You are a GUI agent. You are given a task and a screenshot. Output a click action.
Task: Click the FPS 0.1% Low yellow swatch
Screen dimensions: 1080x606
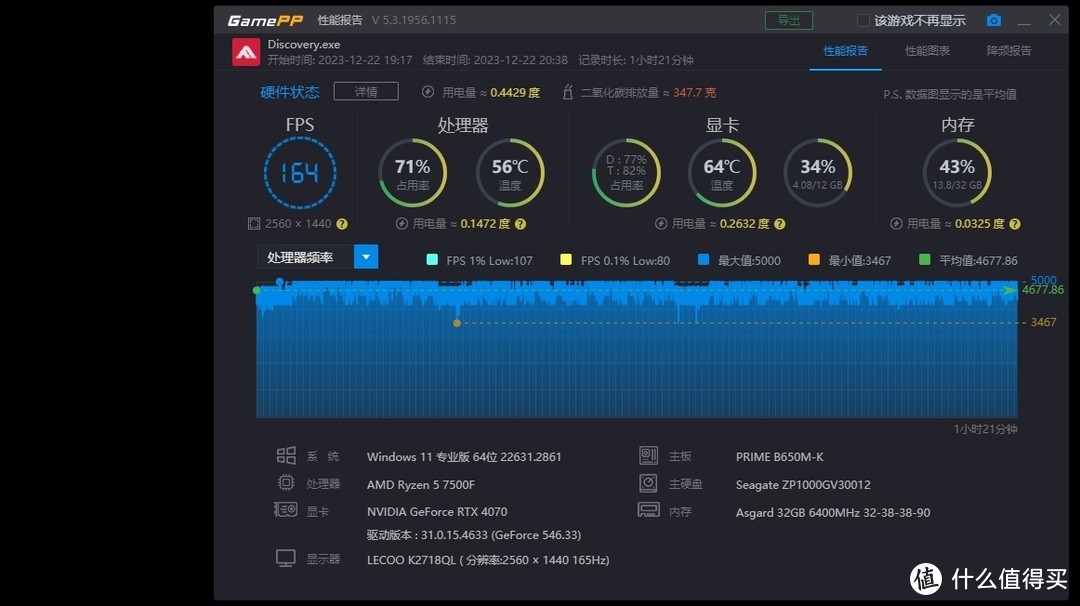coord(565,260)
